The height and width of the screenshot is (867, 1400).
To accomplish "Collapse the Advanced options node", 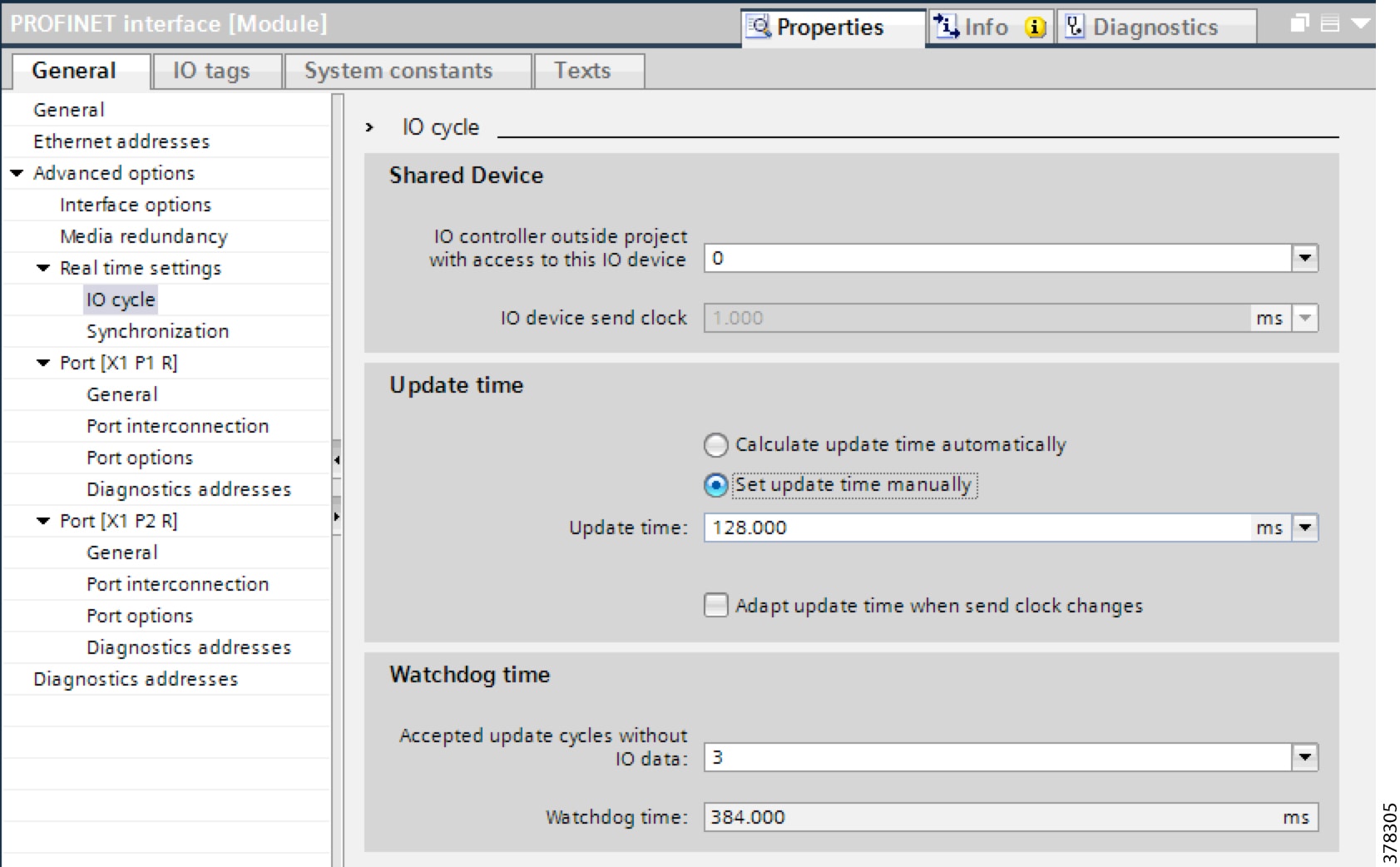I will click(x=17, y=173).
